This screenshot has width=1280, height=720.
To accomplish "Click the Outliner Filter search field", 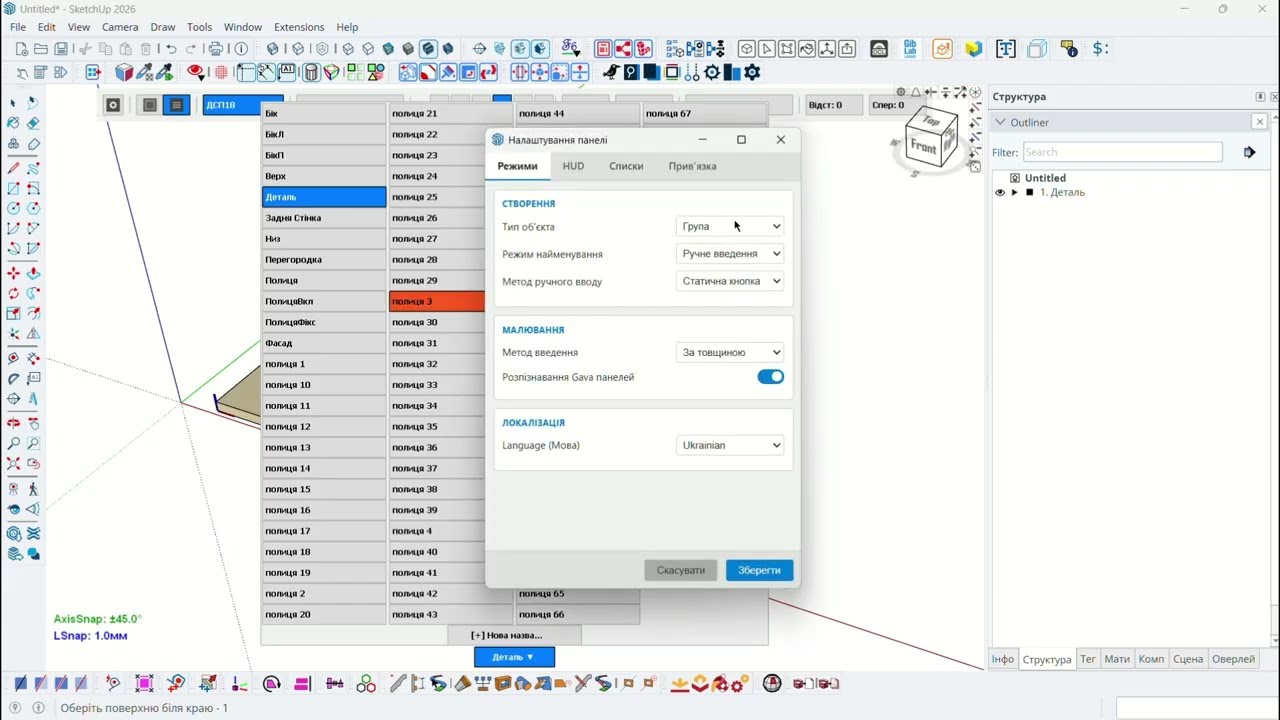I will (1122, 152).
